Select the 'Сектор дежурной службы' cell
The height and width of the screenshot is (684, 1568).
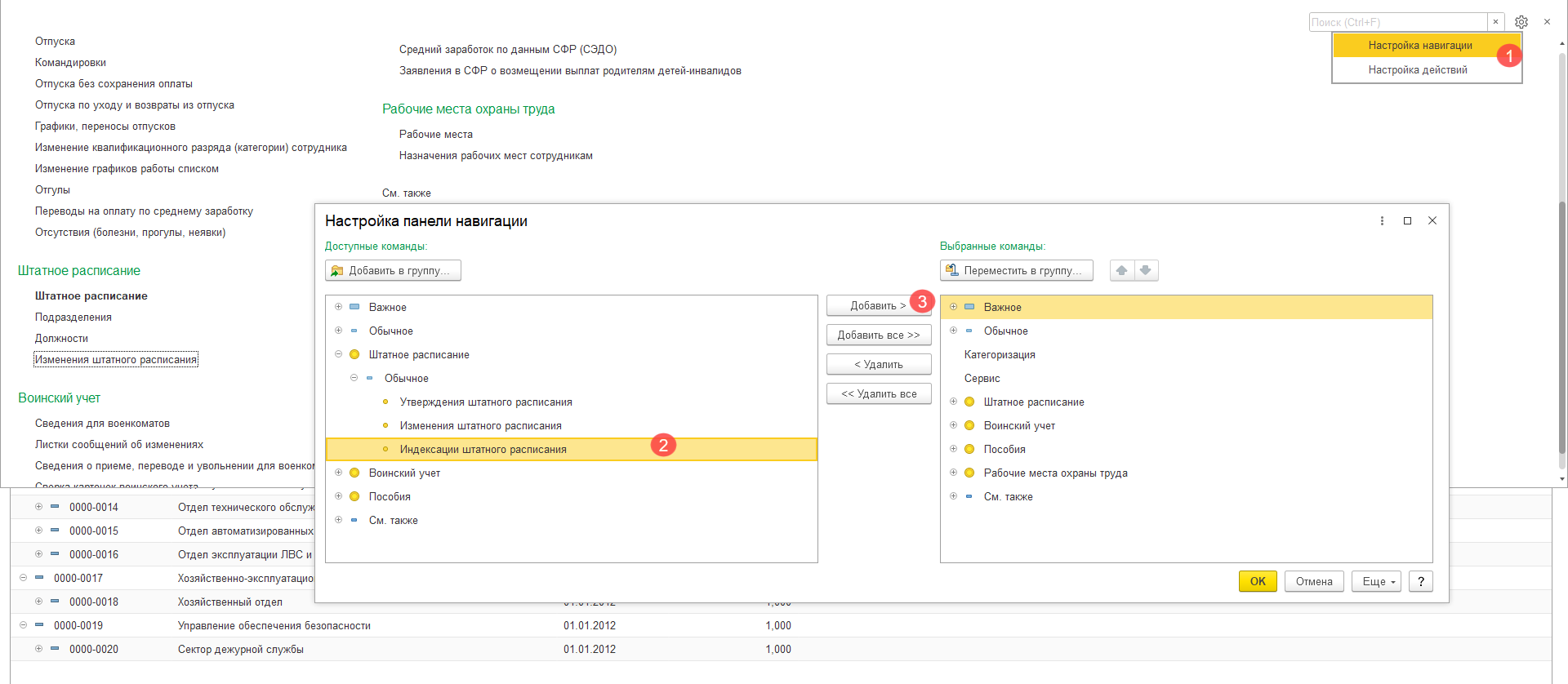coord(241,650)
